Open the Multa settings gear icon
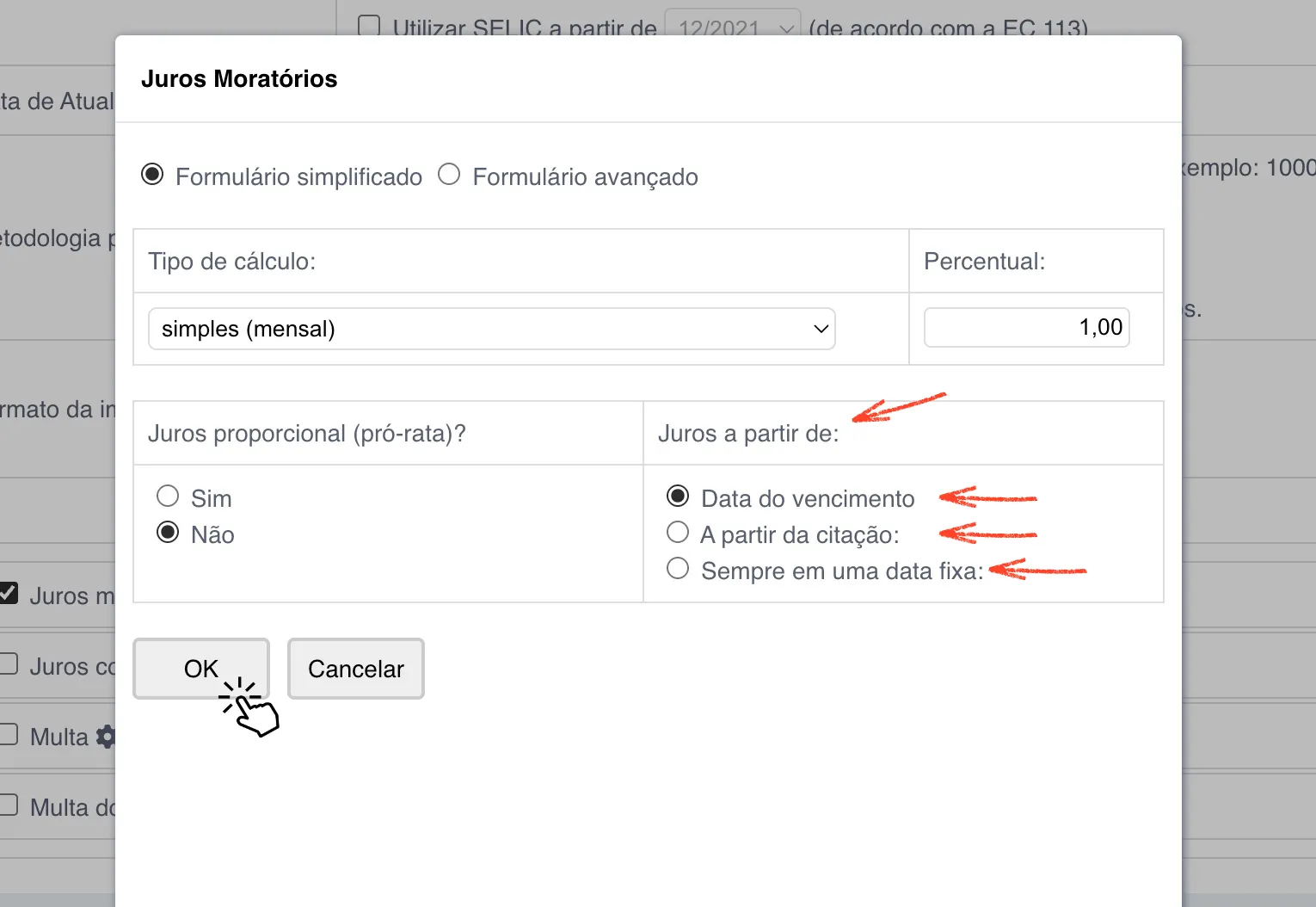Screen dimensions: 1316x907 pyautogui.click(x=106, y=737)
